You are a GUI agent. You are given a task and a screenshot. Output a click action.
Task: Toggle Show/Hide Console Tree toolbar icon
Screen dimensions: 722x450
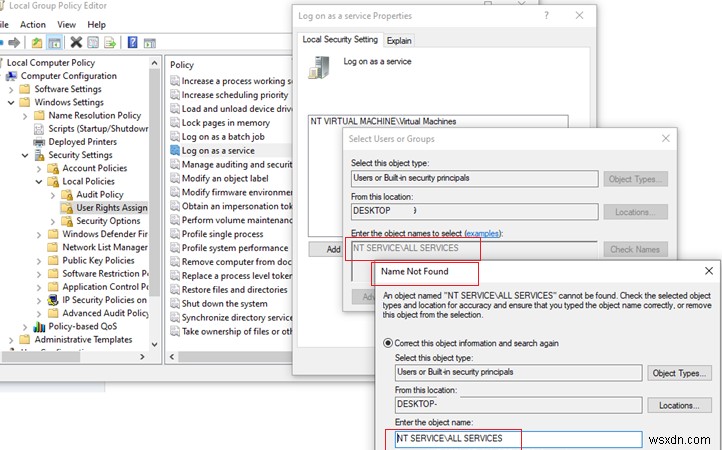click(54, 43)
